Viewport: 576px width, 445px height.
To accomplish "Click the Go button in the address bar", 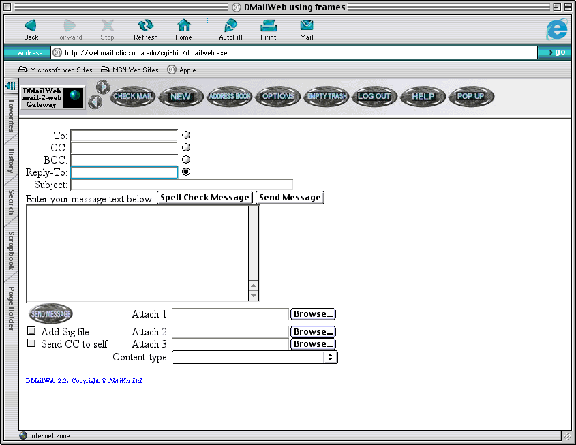I will click(556, 53).
